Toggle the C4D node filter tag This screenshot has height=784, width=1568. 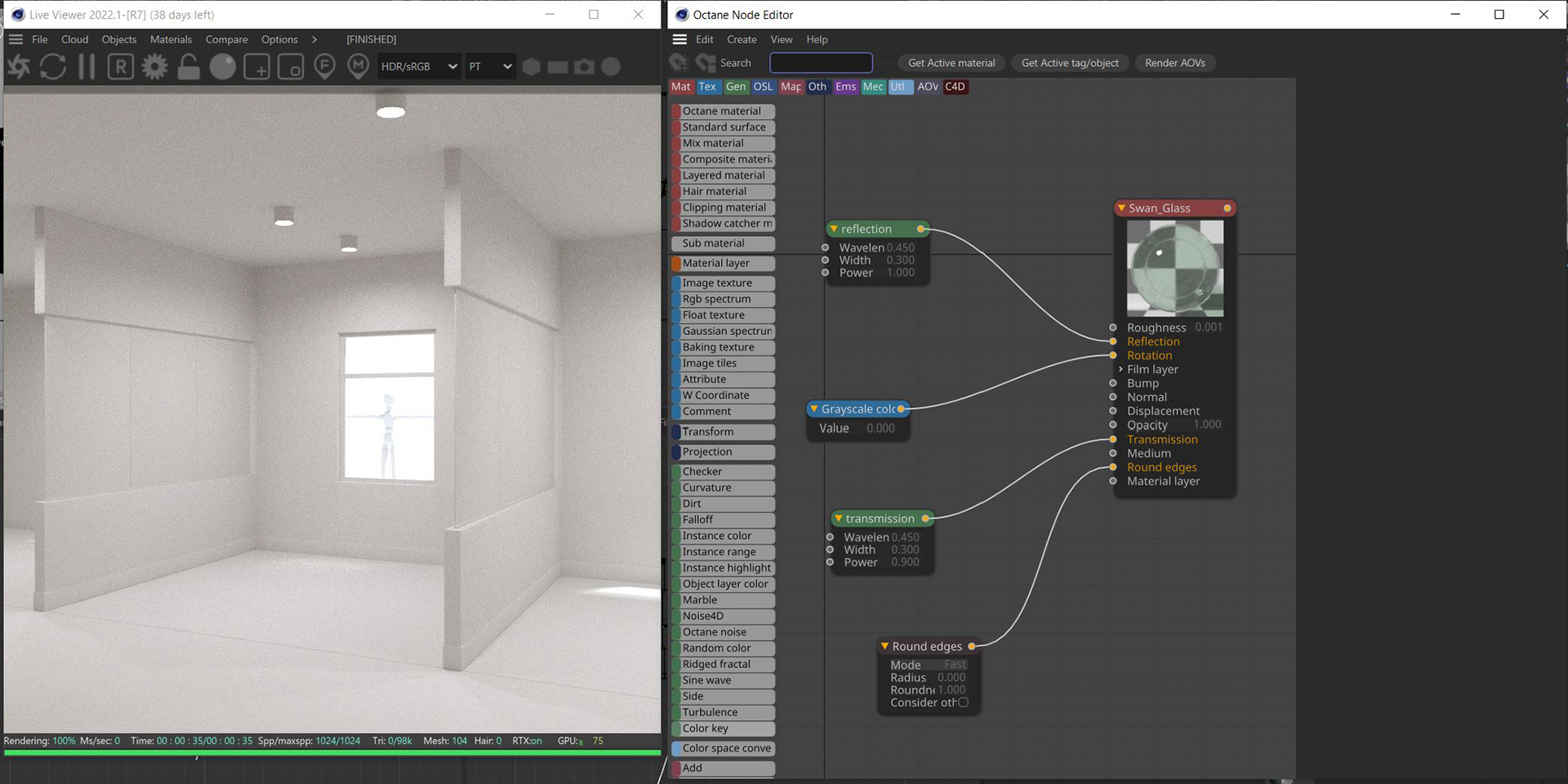955,87
